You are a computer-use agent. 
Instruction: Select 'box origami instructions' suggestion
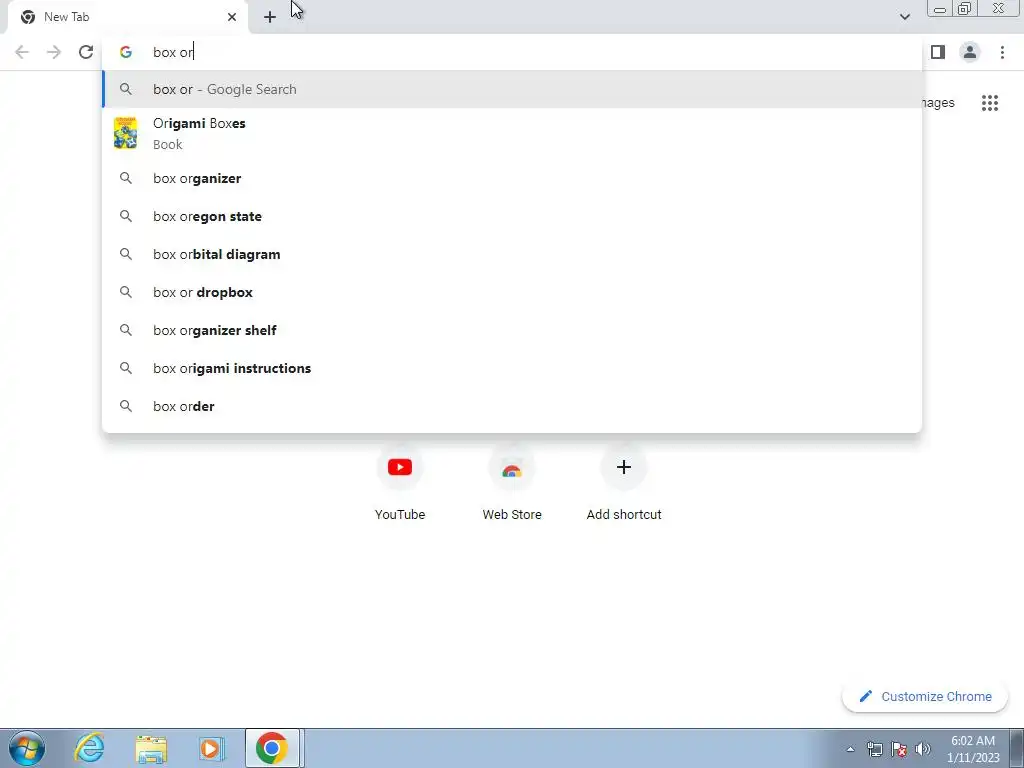click(x=512, y=368)
